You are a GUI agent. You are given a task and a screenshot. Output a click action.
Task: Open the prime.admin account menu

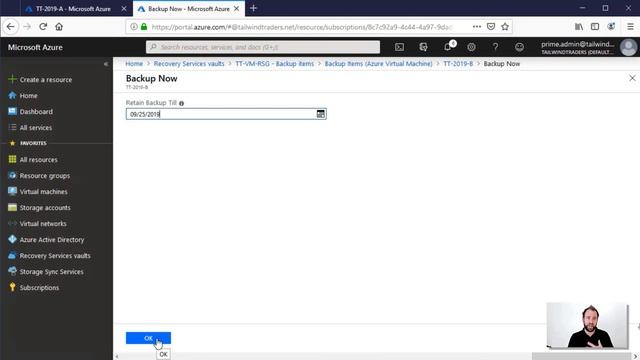(588, 47)
